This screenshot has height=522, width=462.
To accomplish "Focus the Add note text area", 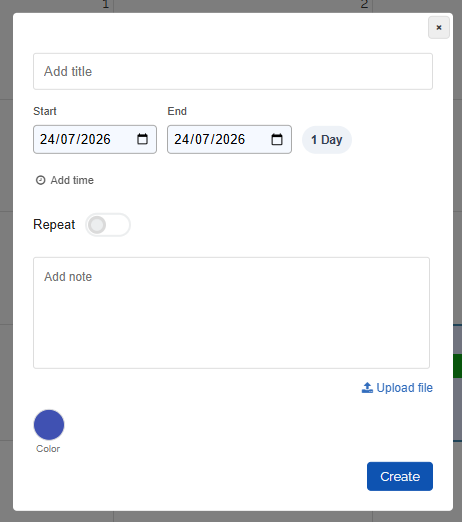I will point(231,313).
